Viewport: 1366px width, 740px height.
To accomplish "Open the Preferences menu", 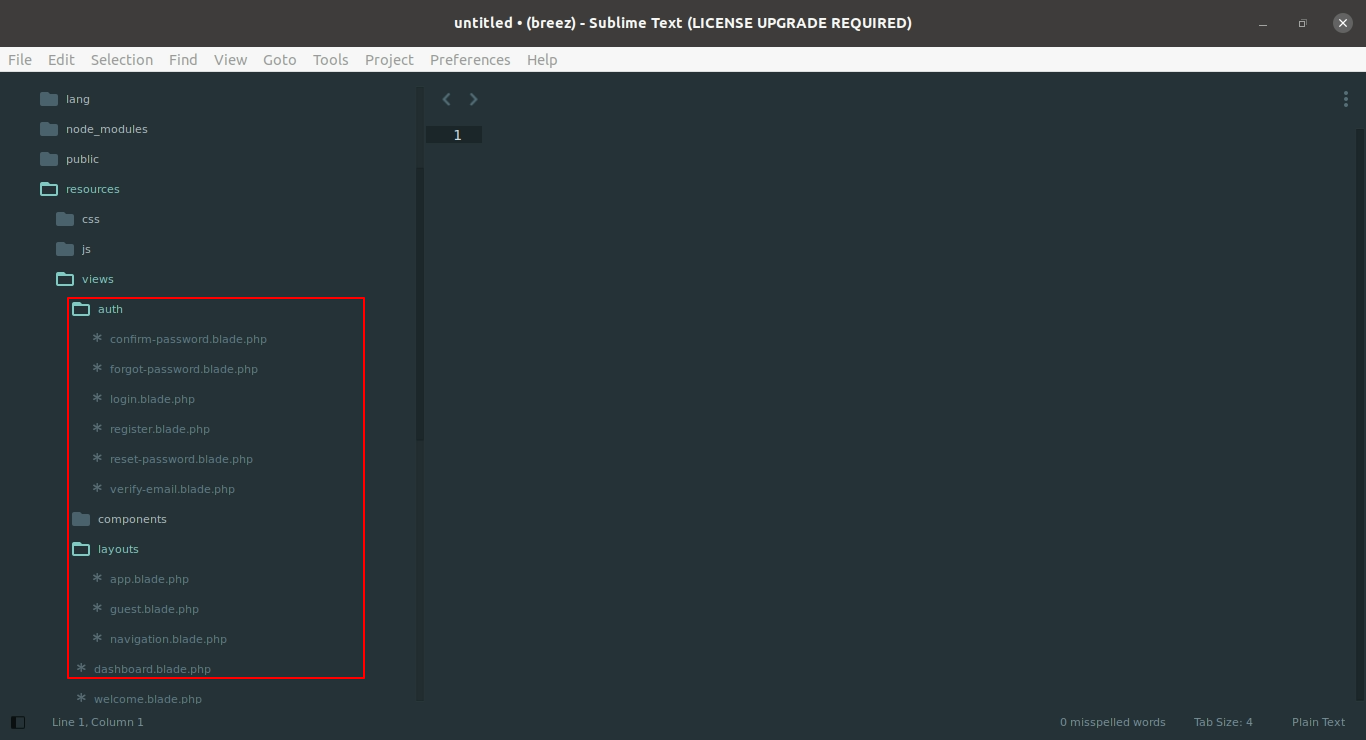I will pos(470,60).
